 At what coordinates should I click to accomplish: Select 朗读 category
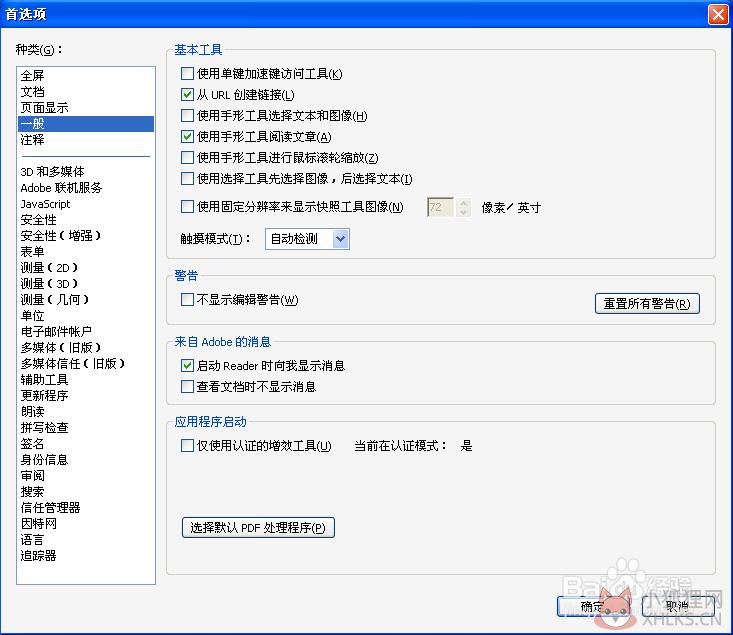tap(86, 411)
